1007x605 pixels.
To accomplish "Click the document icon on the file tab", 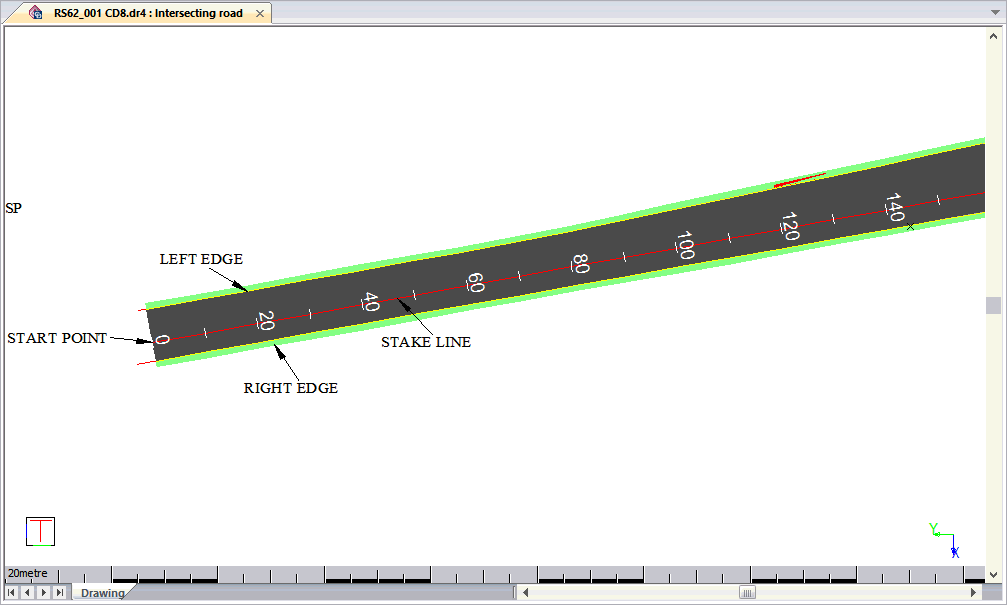I will click(x=36, y=13).
